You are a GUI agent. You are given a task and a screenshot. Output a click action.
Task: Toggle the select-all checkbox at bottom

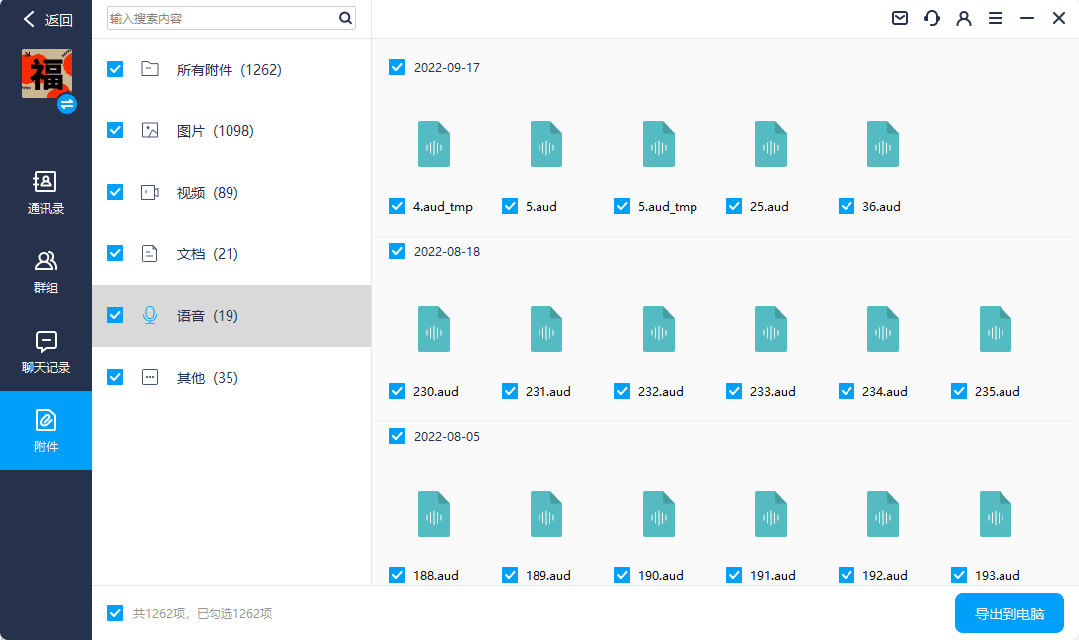pos(115,613)
